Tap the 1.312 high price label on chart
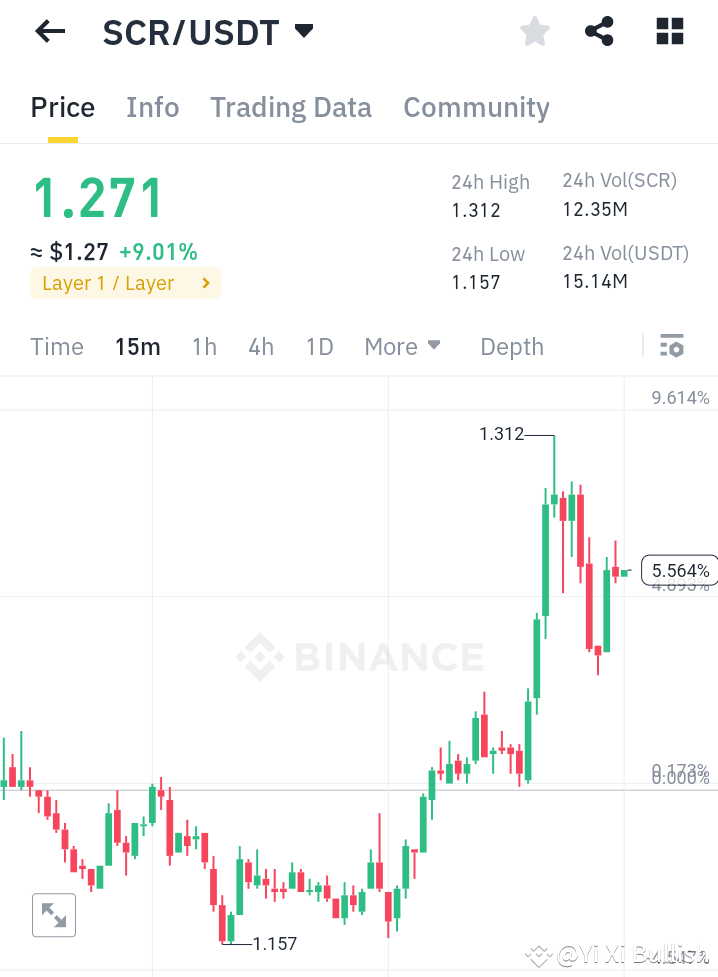Screen dimensions: 718x977 click(503, 434)
